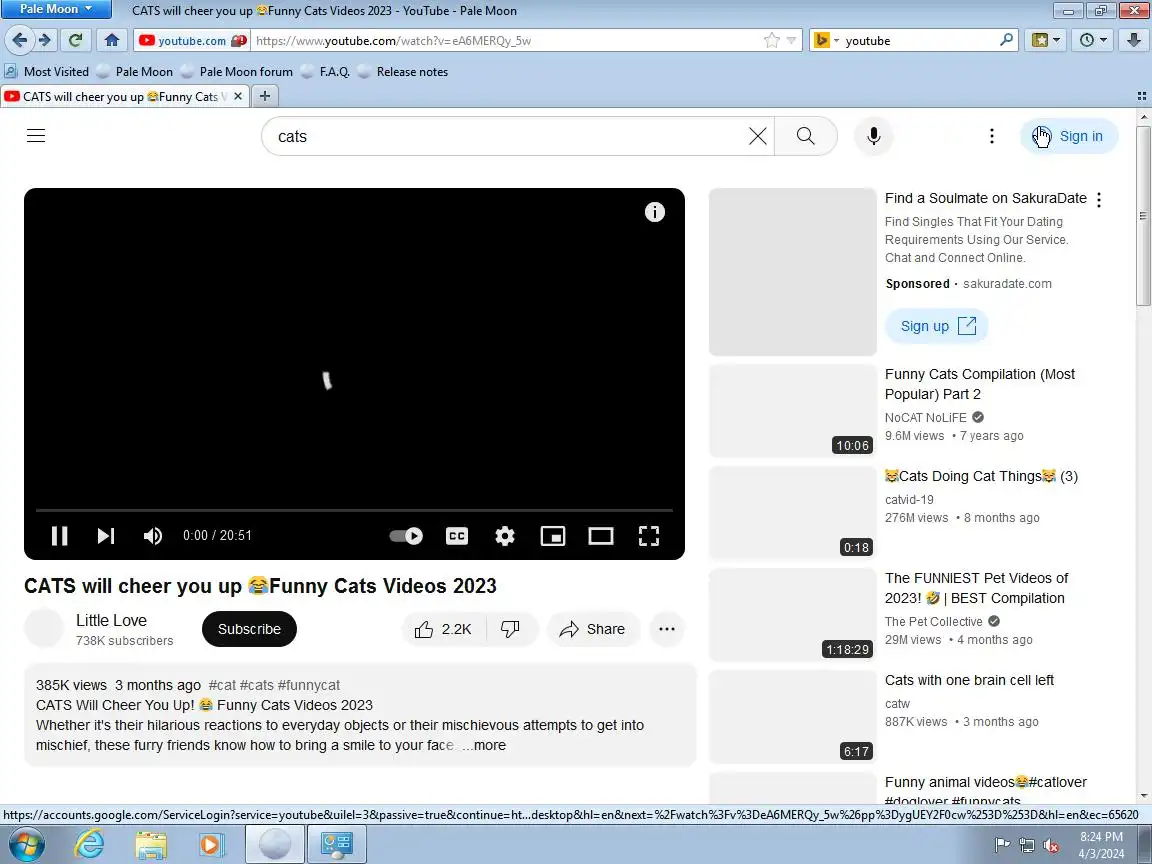1152x864 pixels.
Task: Open Most Visited bookmarks folder
Action: pyautogui.click(x=47, y=71)
